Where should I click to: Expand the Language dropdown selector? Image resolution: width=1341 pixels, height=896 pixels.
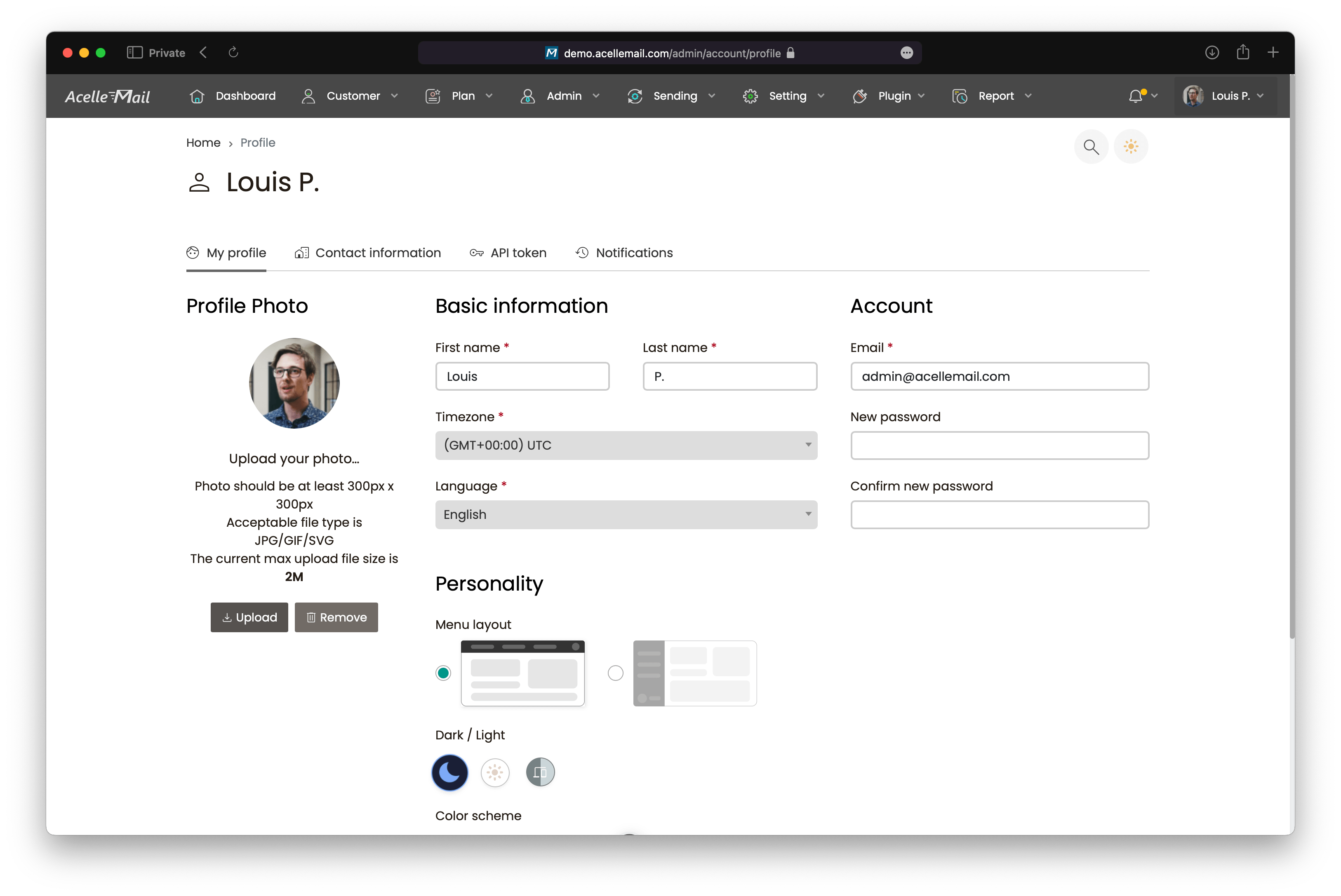[626, 514]
